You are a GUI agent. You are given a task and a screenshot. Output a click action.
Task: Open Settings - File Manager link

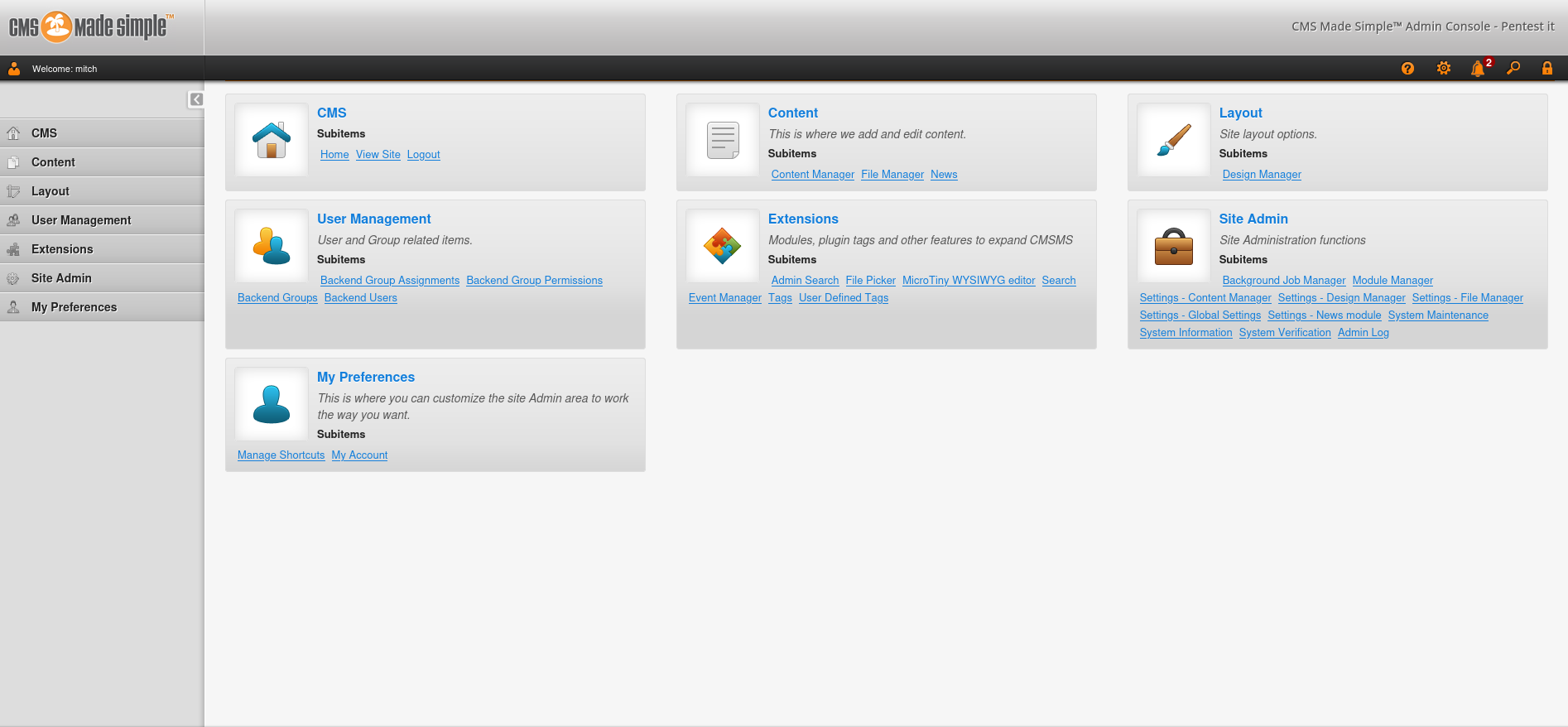pyautogui.click(x=1468, y=298)
